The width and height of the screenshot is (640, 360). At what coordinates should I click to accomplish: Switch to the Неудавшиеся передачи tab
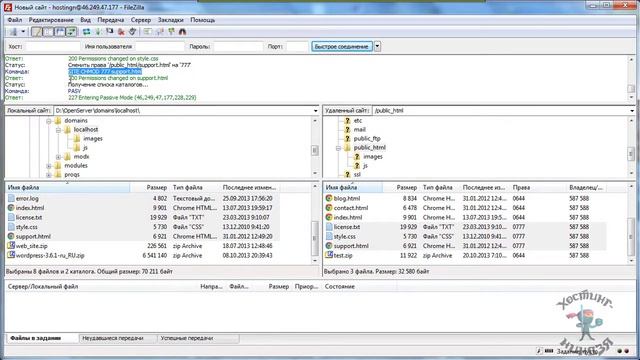(118, 338)
